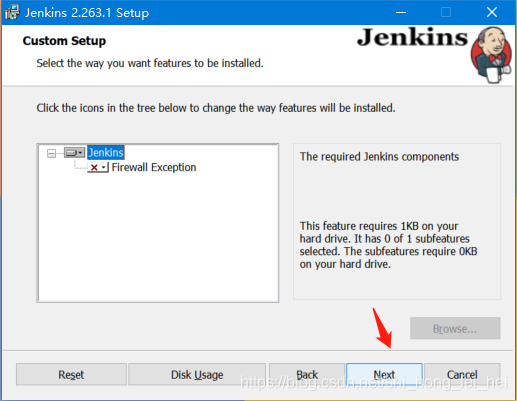Click the 'Jenkins 2.263.1 Setup' title text
The image size is (517, 401).
point(87,13)
